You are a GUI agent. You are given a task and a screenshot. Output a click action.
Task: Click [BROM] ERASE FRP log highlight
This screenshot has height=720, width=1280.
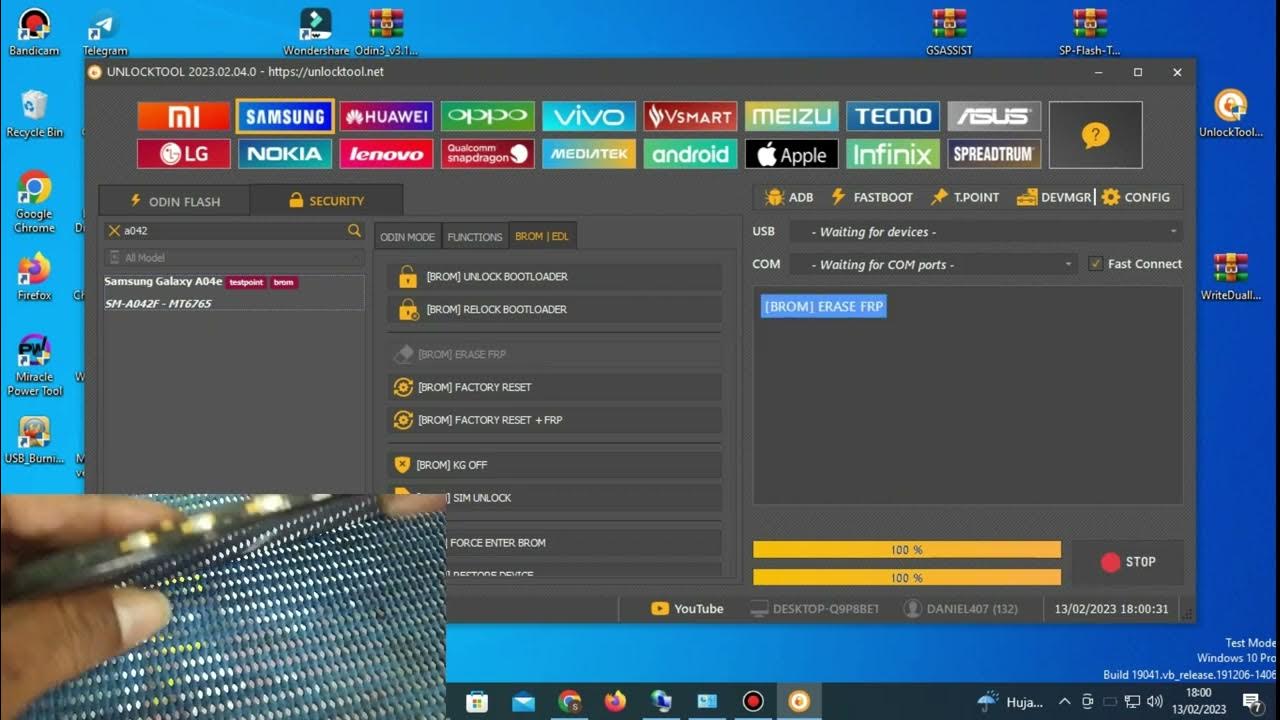(x=823, y=306)
